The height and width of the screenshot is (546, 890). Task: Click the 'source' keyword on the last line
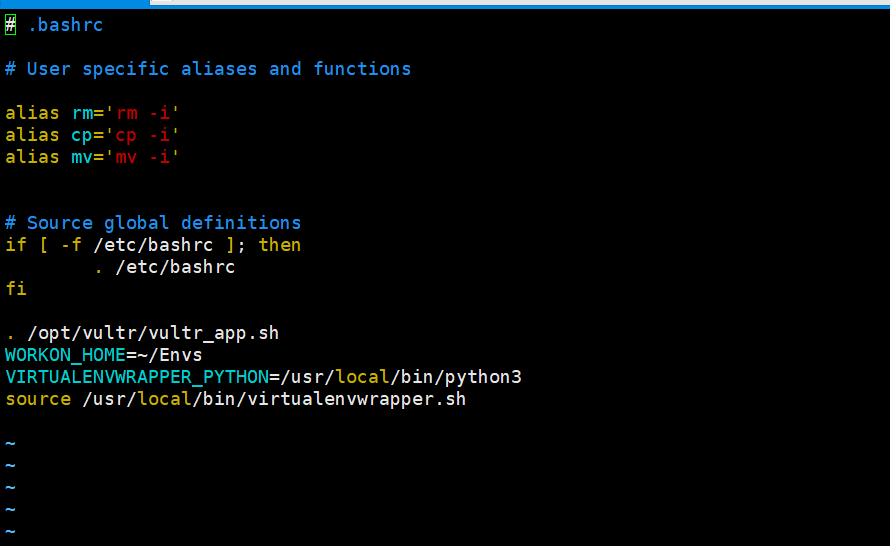coord(38,399)
